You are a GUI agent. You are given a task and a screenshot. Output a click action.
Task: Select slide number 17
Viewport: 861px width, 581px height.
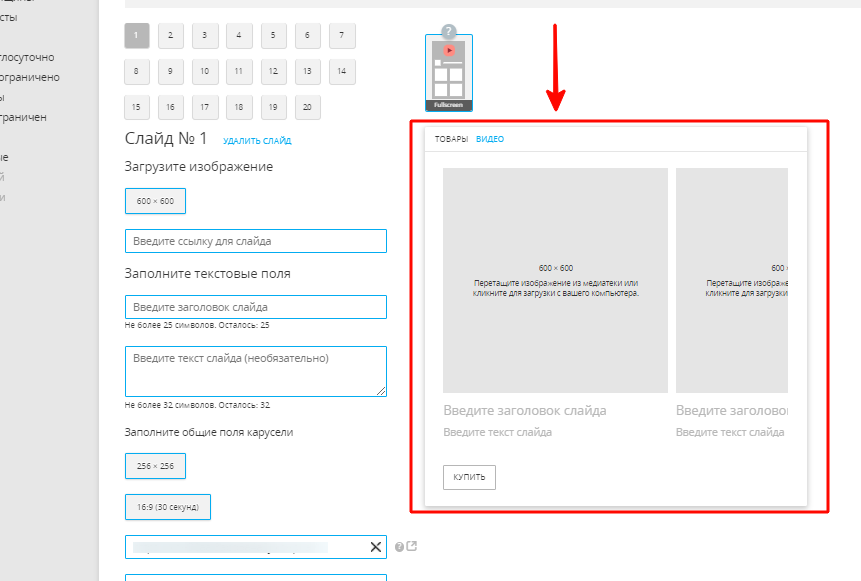pos(205,108)
